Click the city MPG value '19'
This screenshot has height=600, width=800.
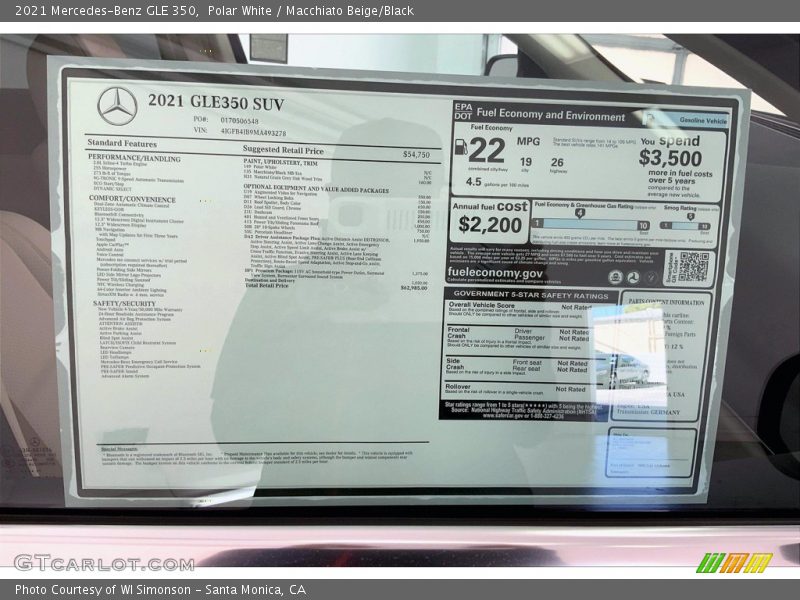pyautogui.click(x=526, y=162)
